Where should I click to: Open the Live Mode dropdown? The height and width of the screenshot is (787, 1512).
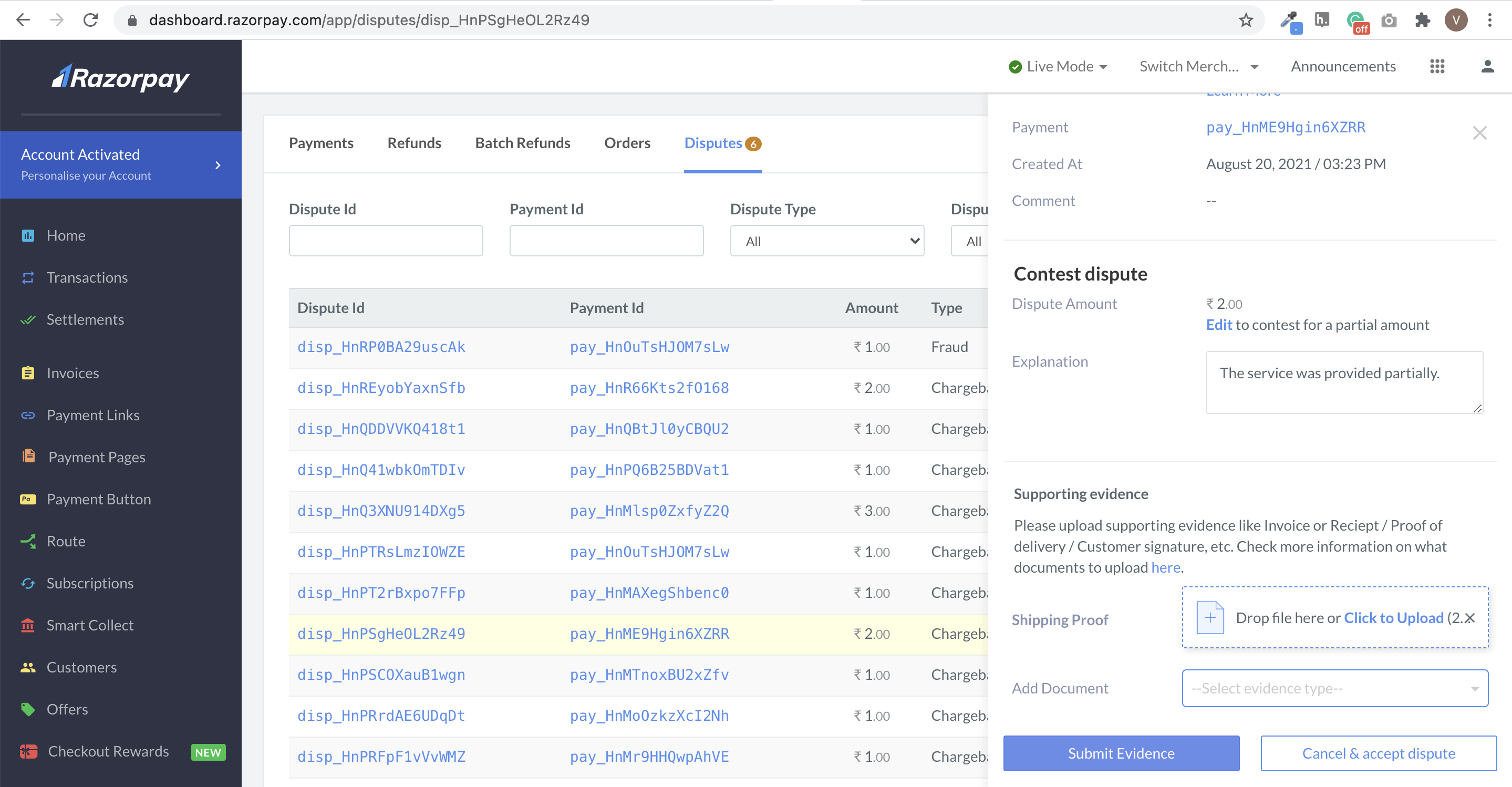[x=1058, y=66]
